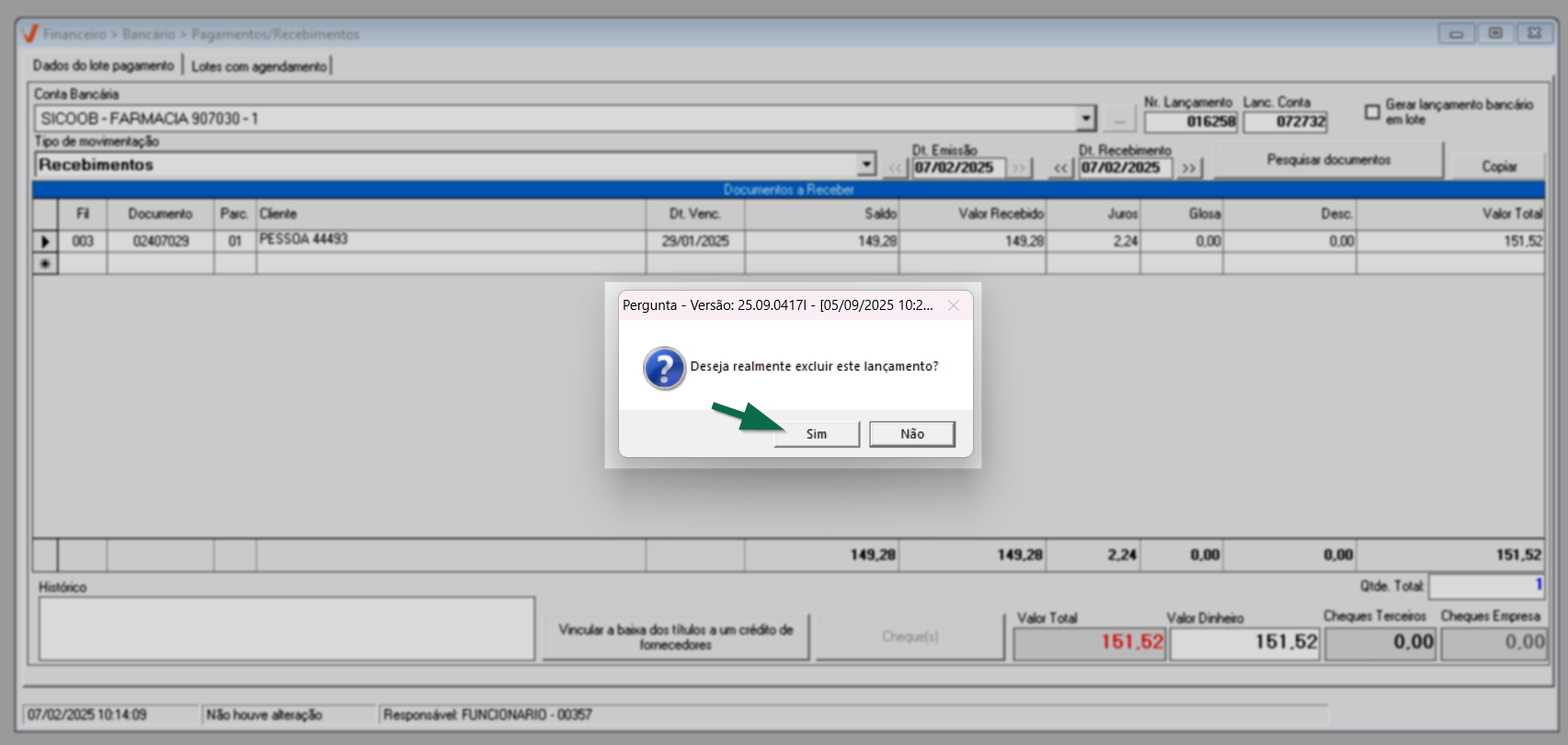This screenshot has width=1568, height=745.
Task: Click the Juros column header
Action: 1093,213
